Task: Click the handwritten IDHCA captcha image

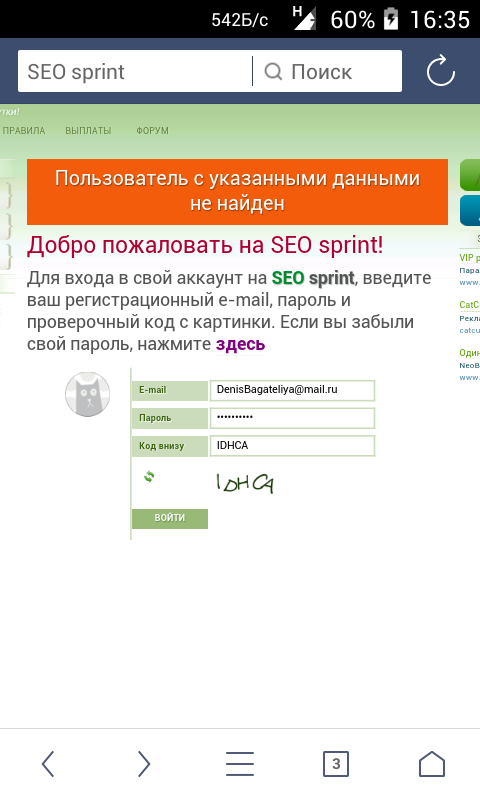Action: pos(245,482)
